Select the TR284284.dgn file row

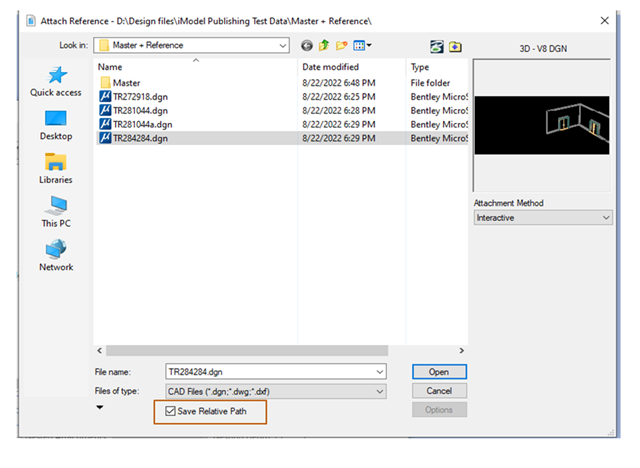(x=282, y=138)
